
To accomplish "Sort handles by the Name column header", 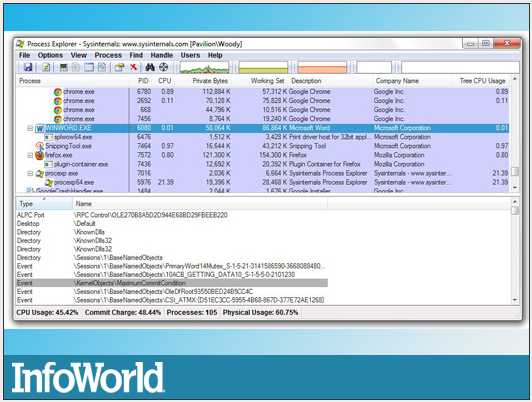I will pos(200,204).
